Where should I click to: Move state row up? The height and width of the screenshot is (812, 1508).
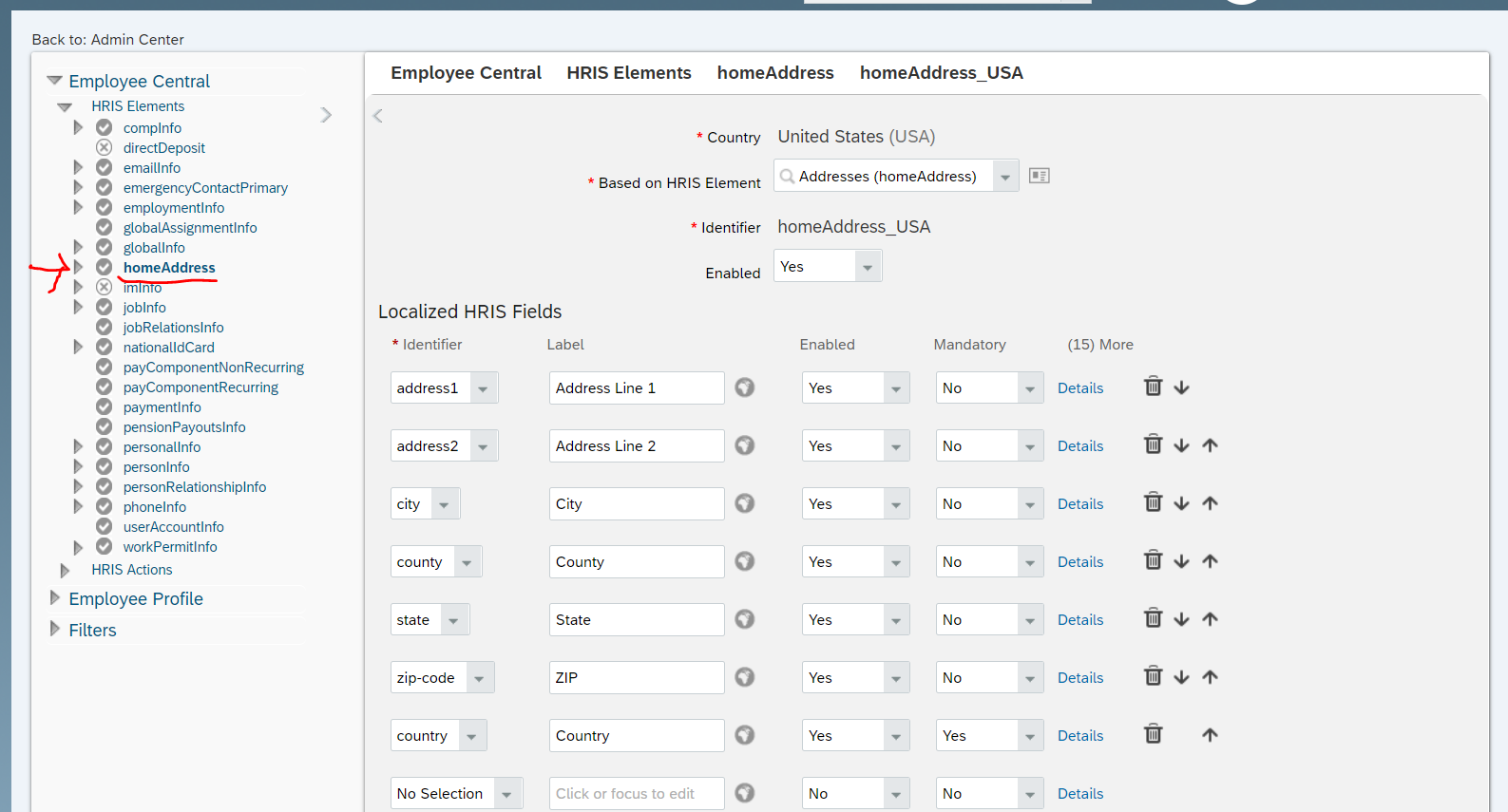(1210, 619)
